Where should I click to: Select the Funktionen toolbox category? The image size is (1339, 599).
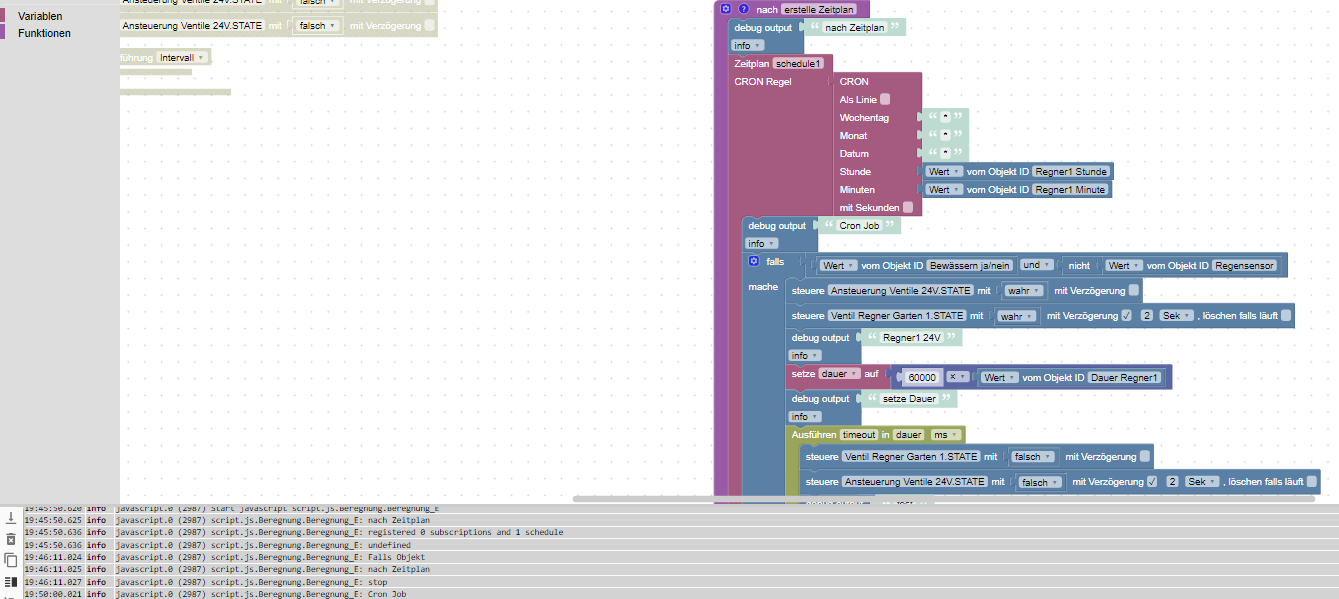coord(44,33)
